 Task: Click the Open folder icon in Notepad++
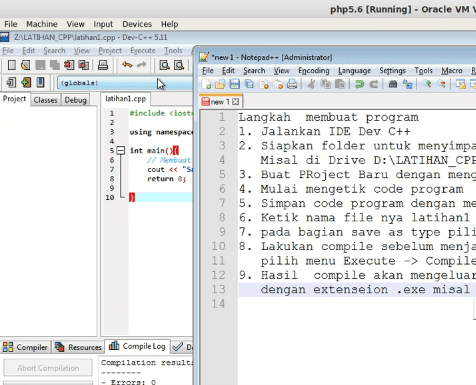pos(220,84)
